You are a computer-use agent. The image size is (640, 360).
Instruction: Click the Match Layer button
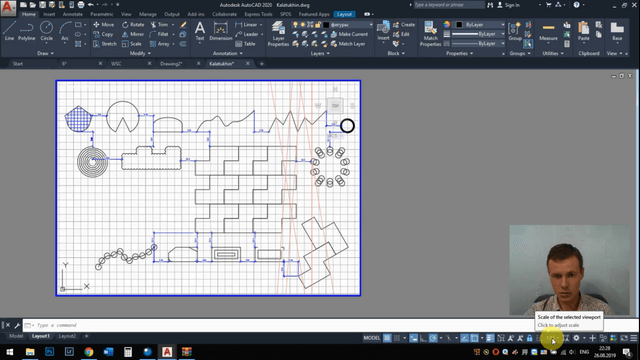348,44
